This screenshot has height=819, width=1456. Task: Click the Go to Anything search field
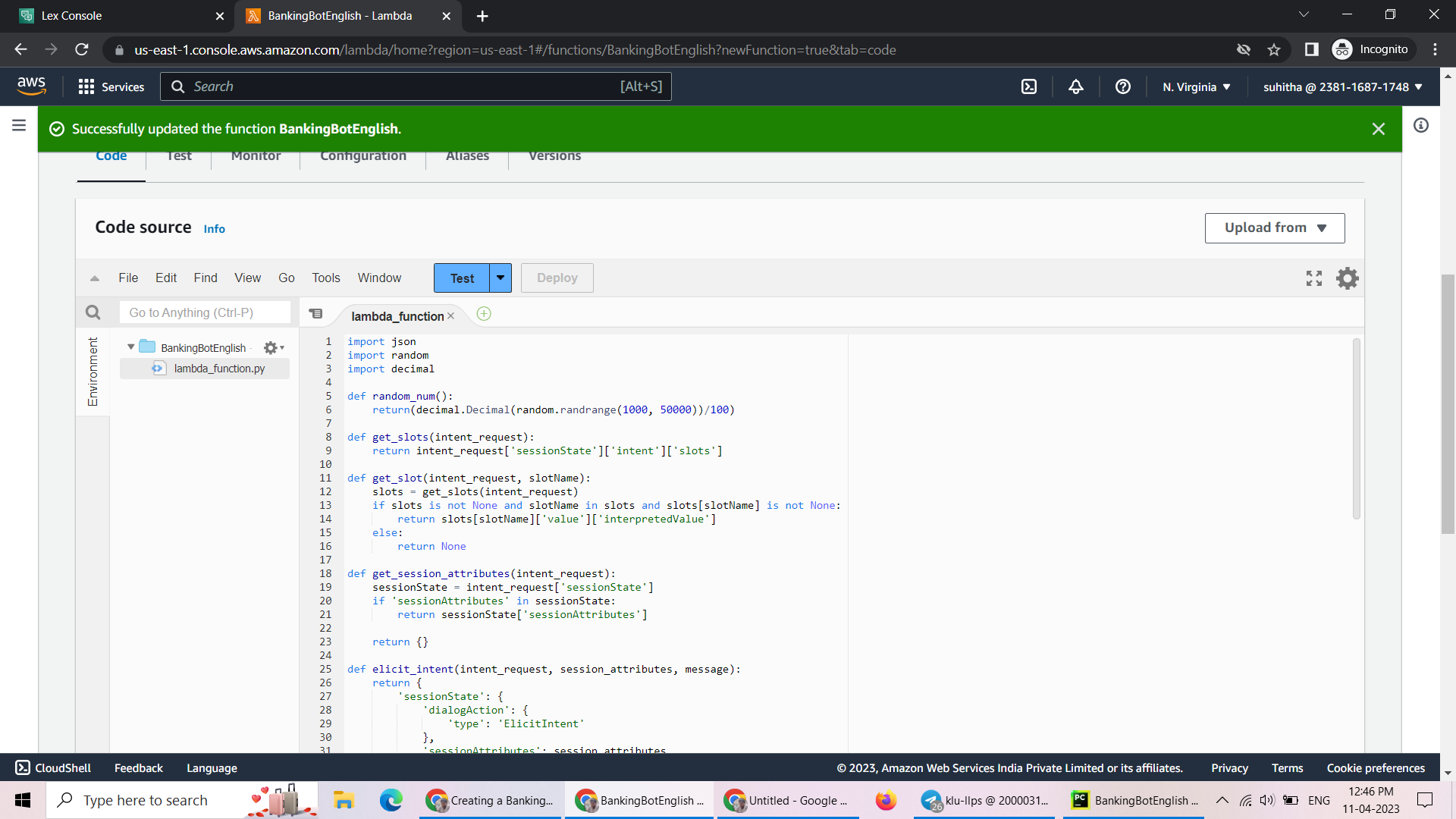205,312
